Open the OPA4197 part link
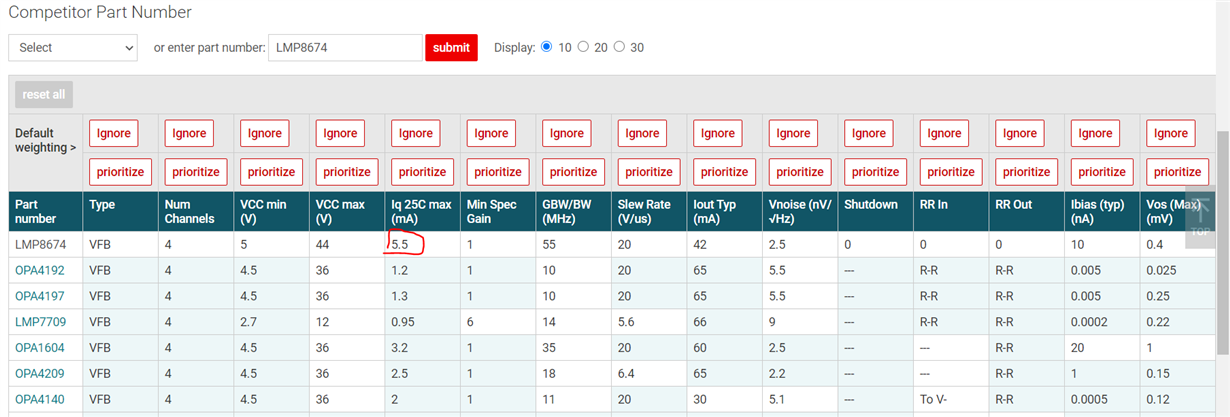Image resolution: width=1230 pixels, height=417 pixels. 39,296
